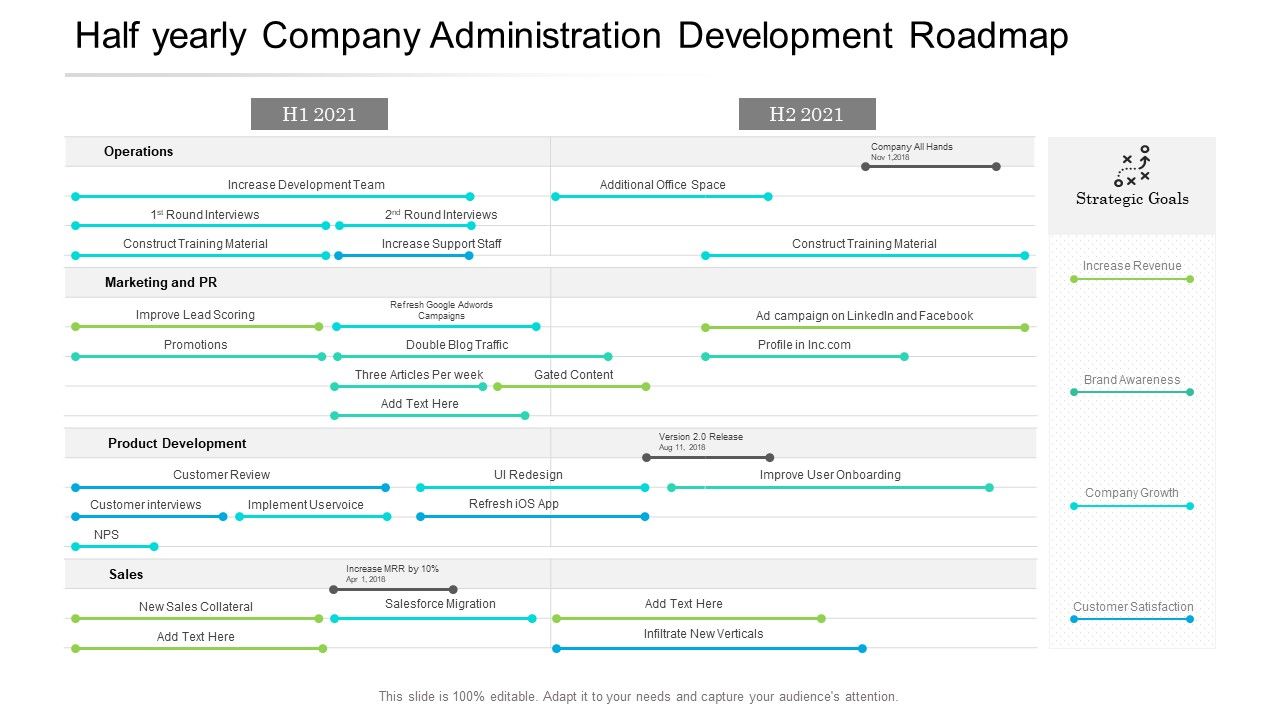
Task: Click the Version 2.0 Release milestone bar
Action: (x=708, y=457)
